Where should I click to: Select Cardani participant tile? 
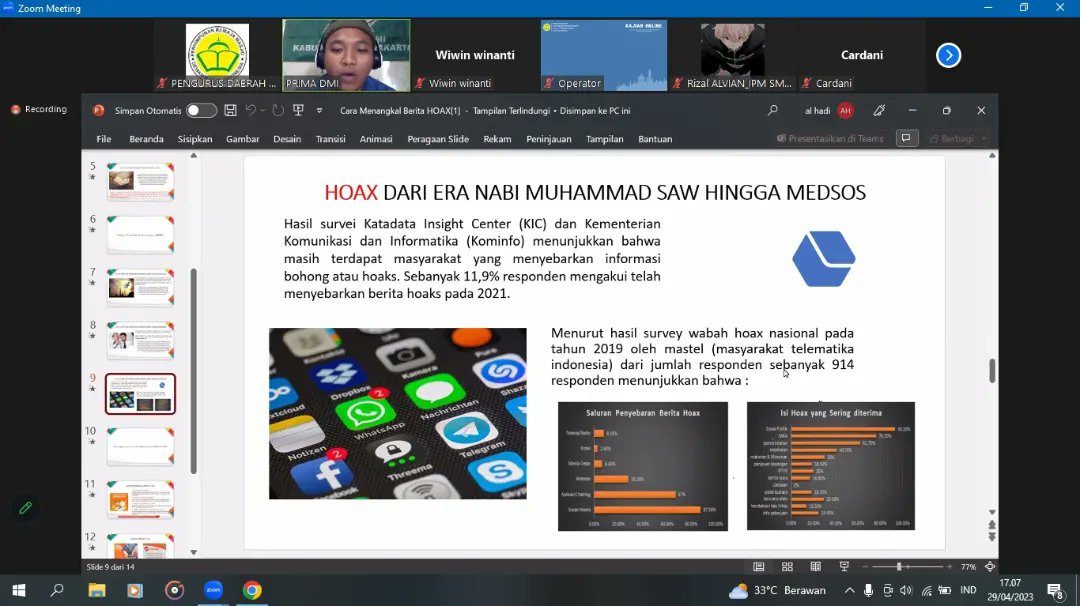point(862,55)
